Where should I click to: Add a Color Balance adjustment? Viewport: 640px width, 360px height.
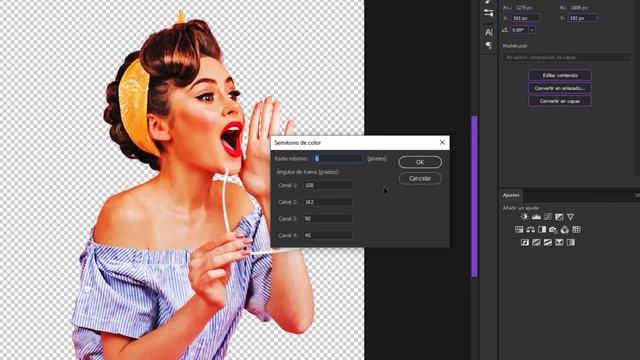(530, 230)
